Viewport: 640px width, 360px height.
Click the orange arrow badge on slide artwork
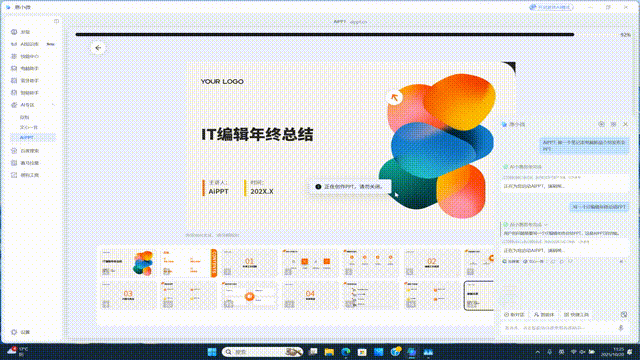pos(394,98)
